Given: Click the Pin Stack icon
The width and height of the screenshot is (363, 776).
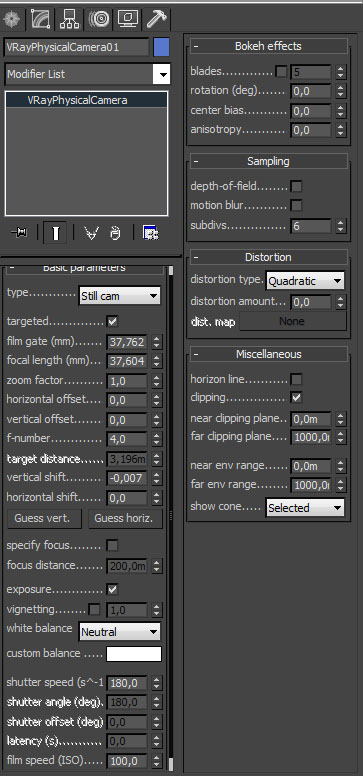Looking at the screenshot, I should 20,232.
